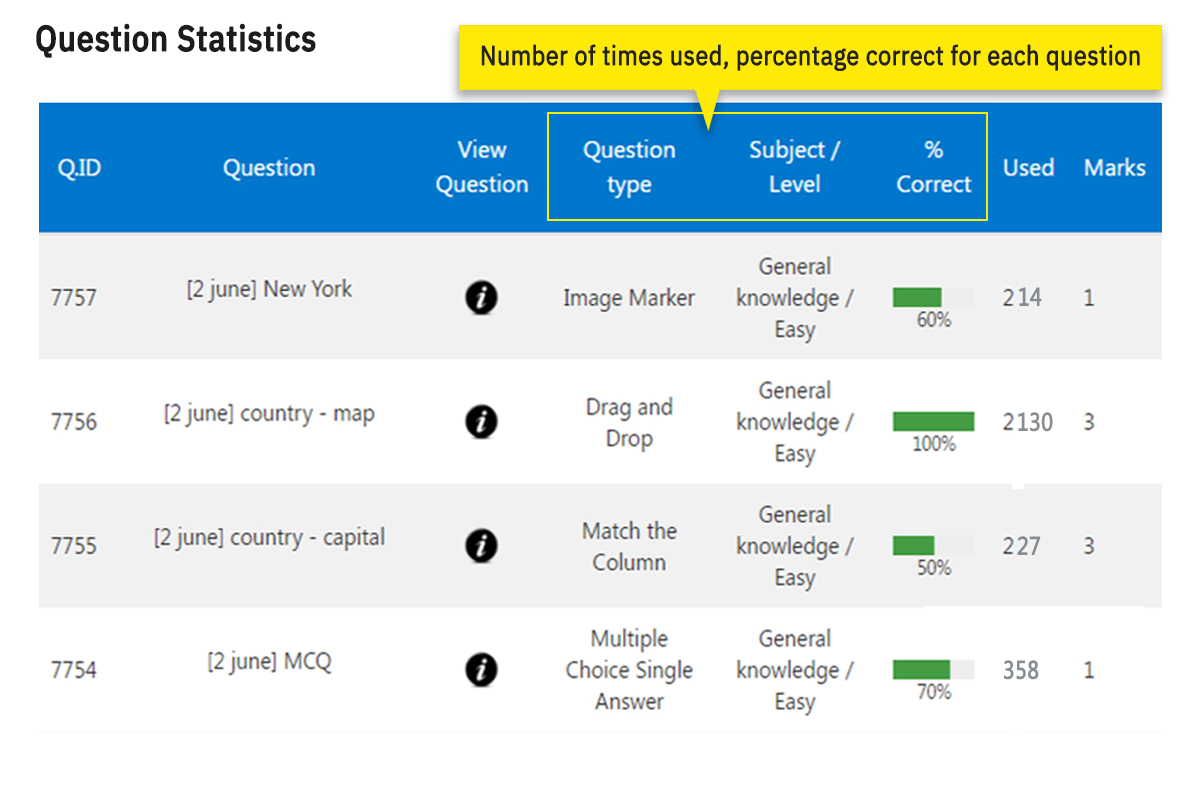Select the Question type column header
The height and width of the screenshot is (800, 1200).
(629, 167)
